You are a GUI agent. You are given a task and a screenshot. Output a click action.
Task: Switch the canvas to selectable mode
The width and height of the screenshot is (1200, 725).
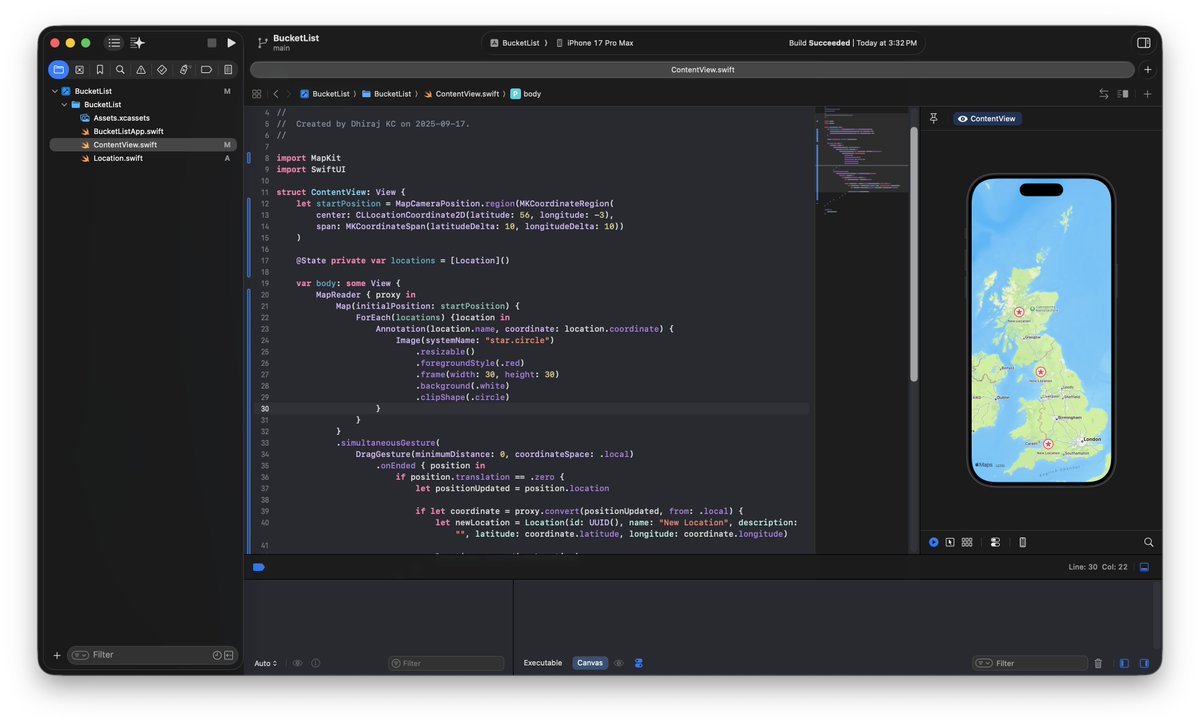coord(950,542)
